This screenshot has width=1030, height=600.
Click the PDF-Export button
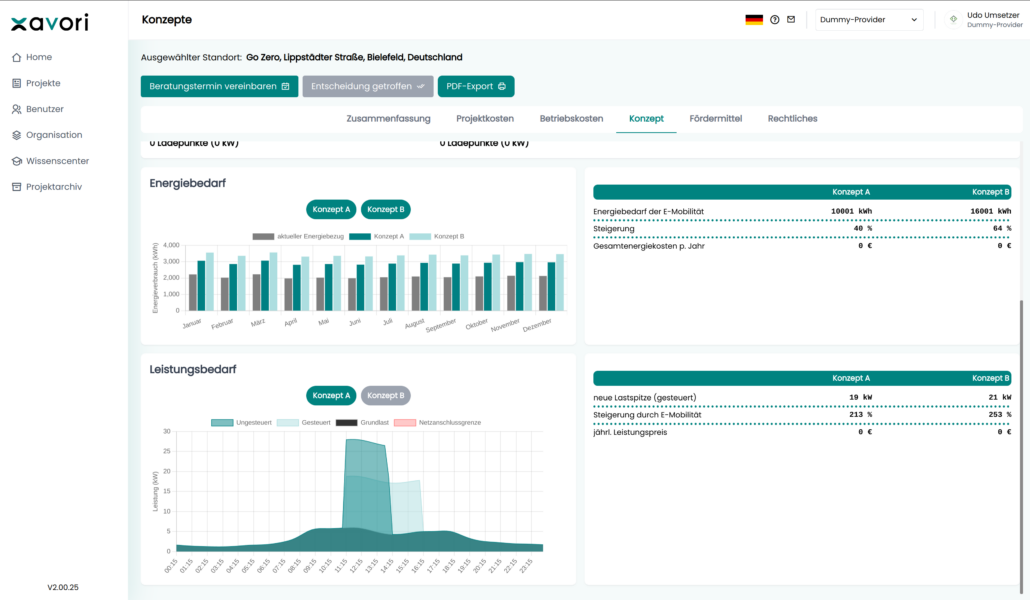476,86
